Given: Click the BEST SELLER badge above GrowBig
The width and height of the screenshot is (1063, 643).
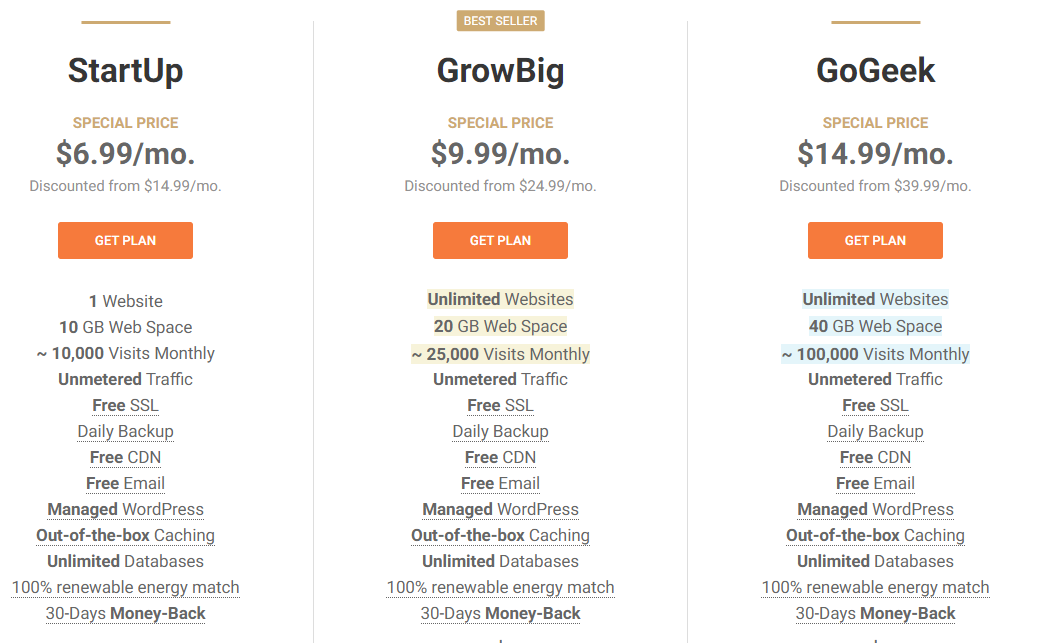Looking at the screenshot, I should 500,20.
